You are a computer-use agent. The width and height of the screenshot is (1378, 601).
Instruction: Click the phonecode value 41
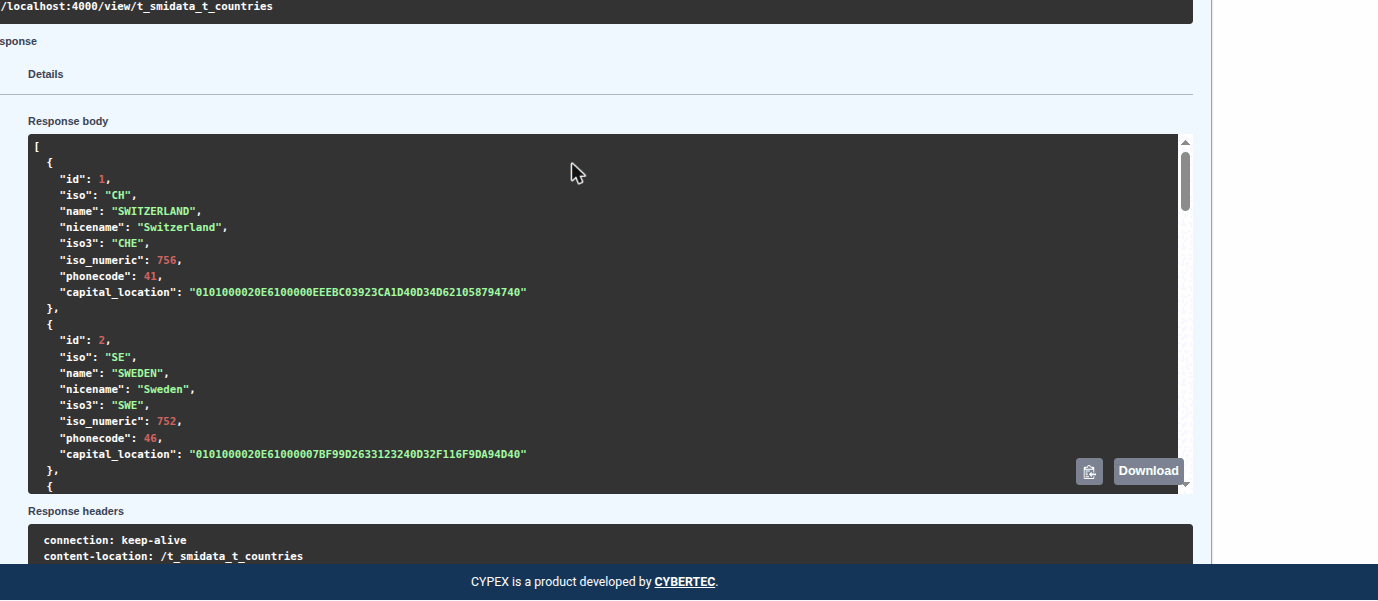click(x=150, y=276)
